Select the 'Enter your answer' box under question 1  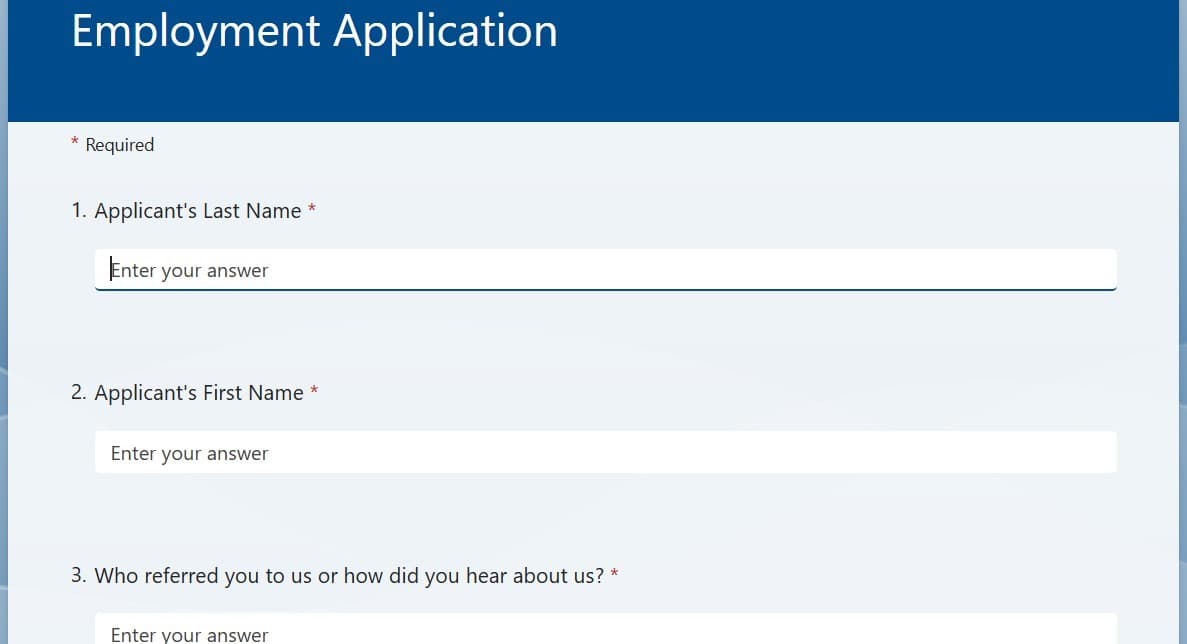[605, 269]
